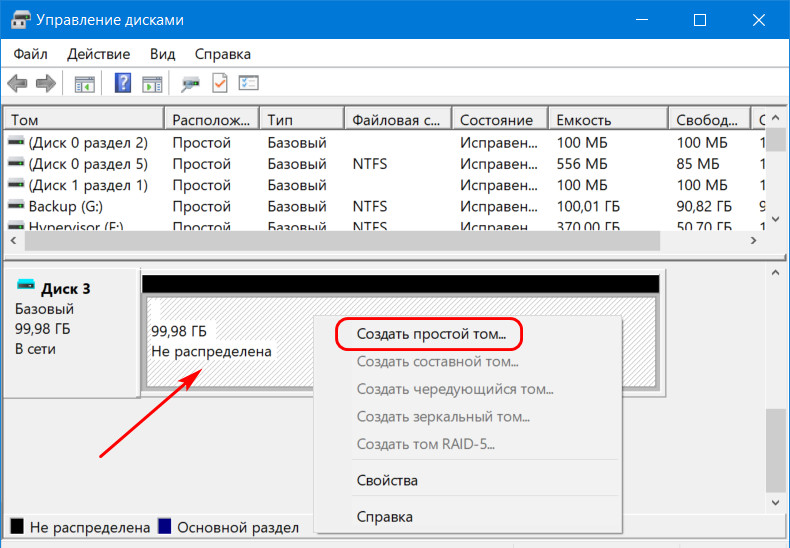Sort by the Располож... column header
790x548 pixels.
[x=212, y=119]
